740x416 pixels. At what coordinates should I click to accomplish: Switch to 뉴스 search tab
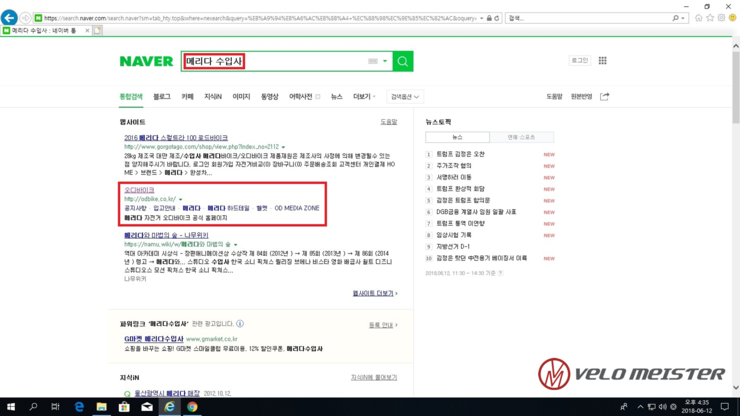tap(336, 96)
